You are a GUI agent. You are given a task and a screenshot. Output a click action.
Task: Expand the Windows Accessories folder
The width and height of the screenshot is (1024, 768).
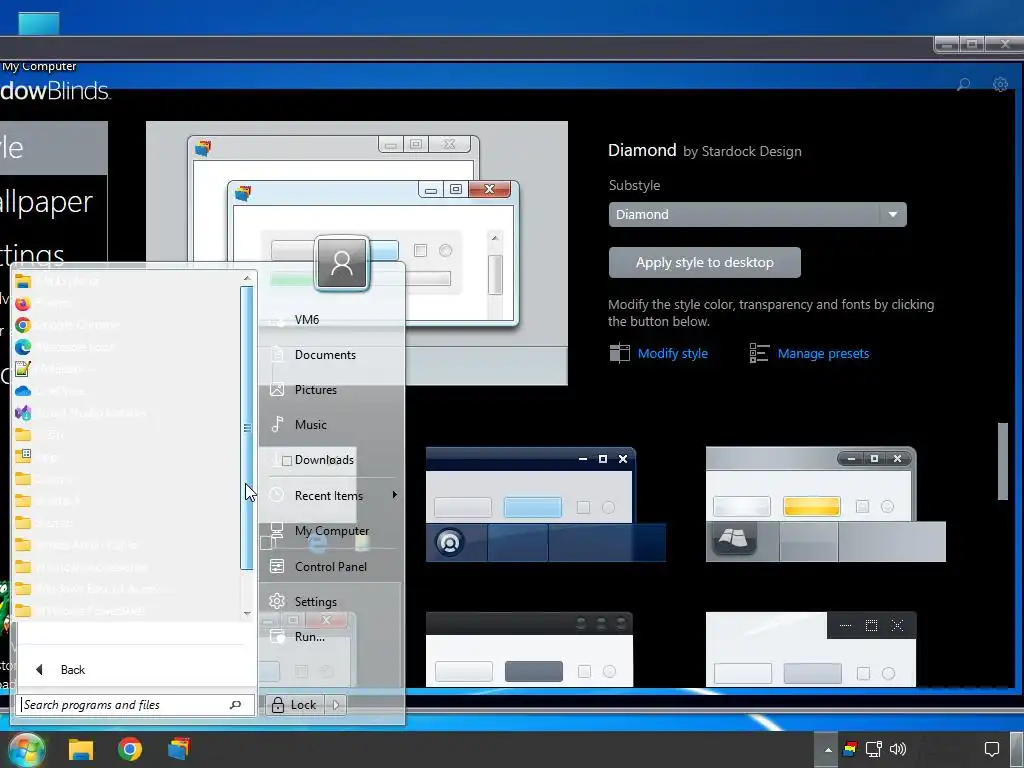pyautogui.click(x=127, y=567)
